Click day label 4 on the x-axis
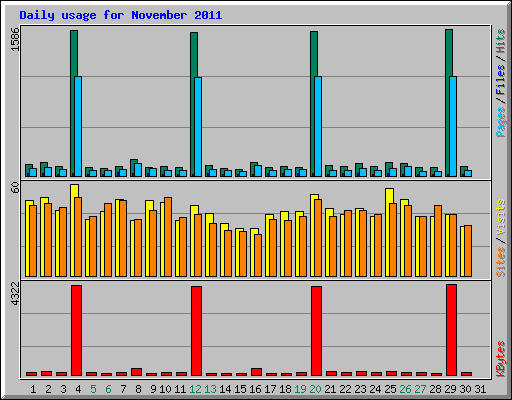The height and width of the screenshot is (400, 512). 78,389
